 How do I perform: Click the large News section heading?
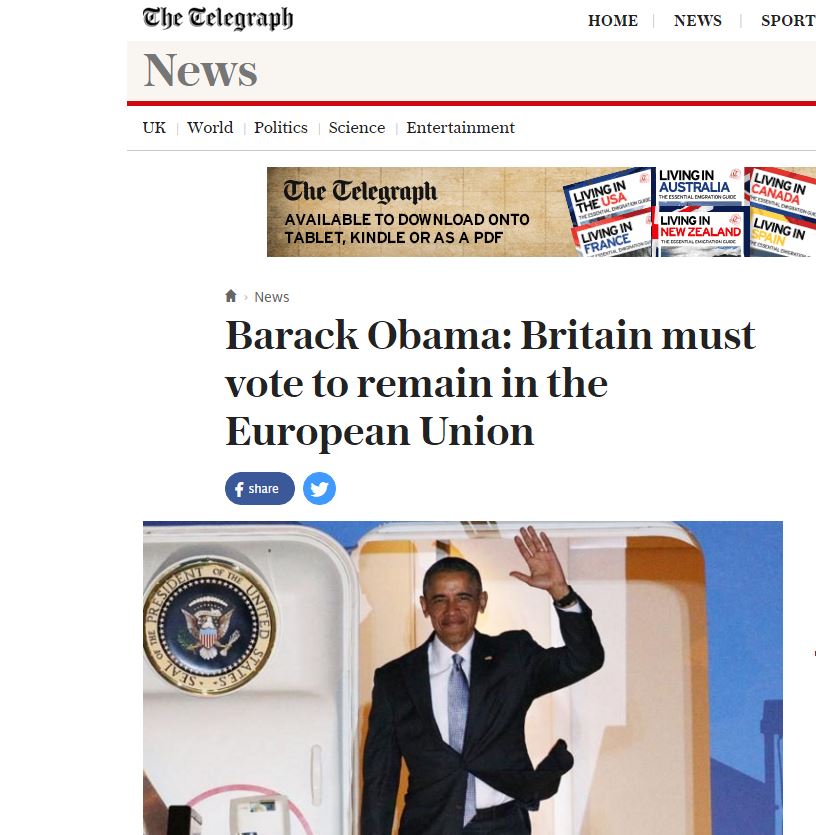[200, 70]
